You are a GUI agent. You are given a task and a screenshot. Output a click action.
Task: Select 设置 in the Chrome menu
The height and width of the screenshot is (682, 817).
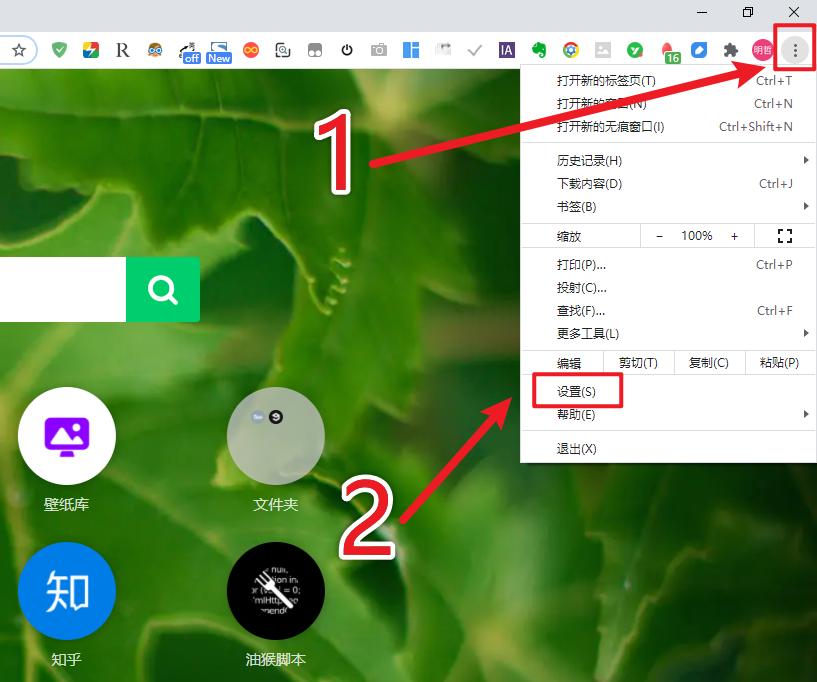577,390
